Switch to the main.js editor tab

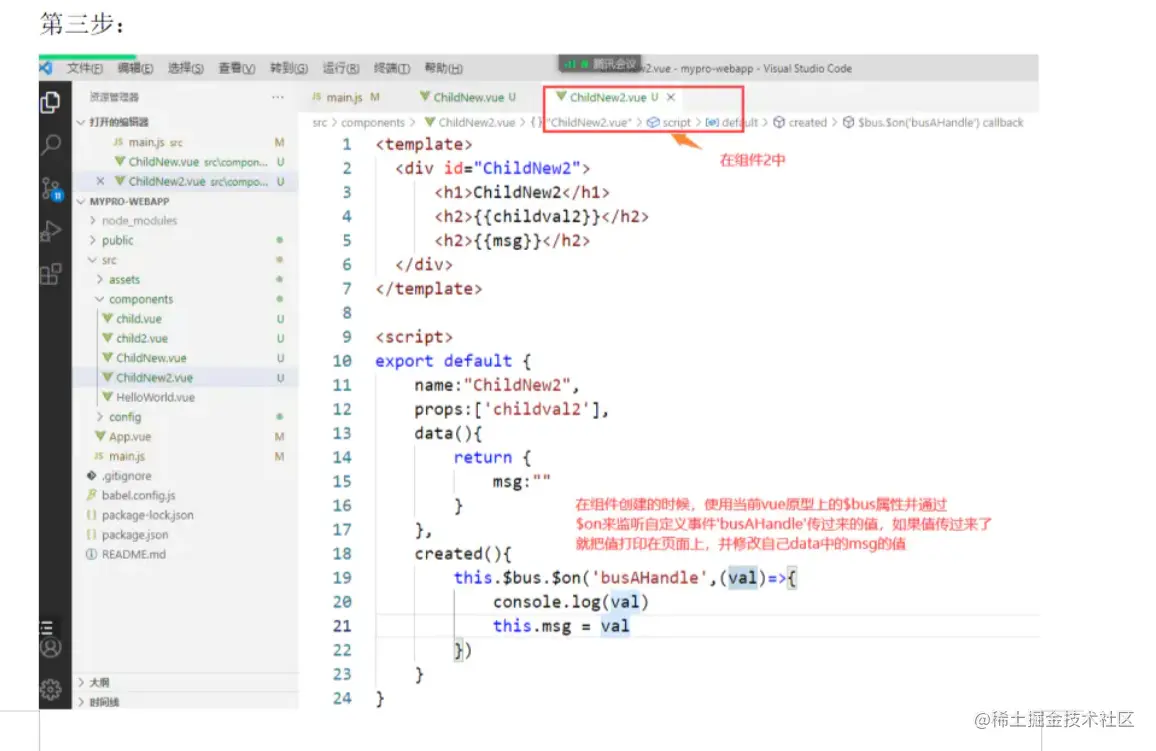pyautogui.click(x=345, y=97)
